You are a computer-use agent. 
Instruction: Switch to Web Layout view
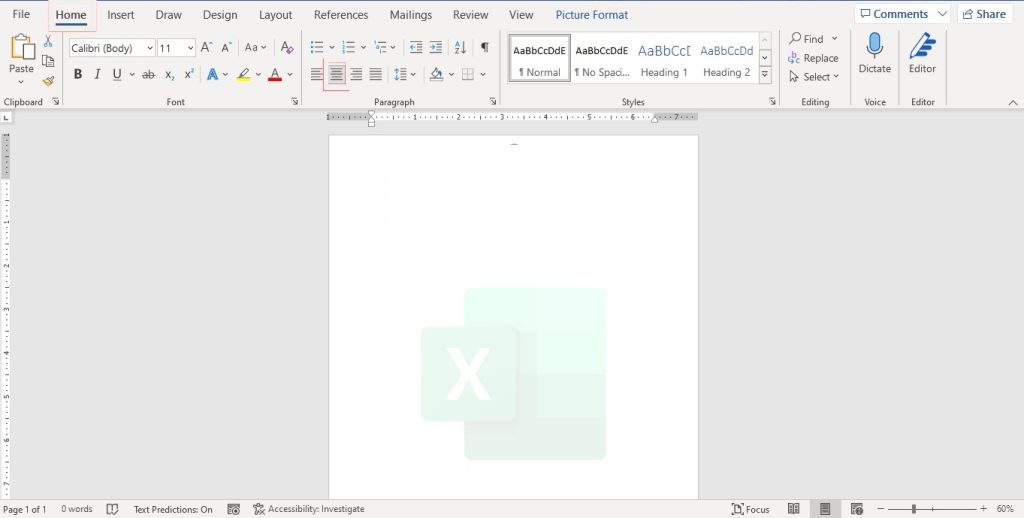857,509
